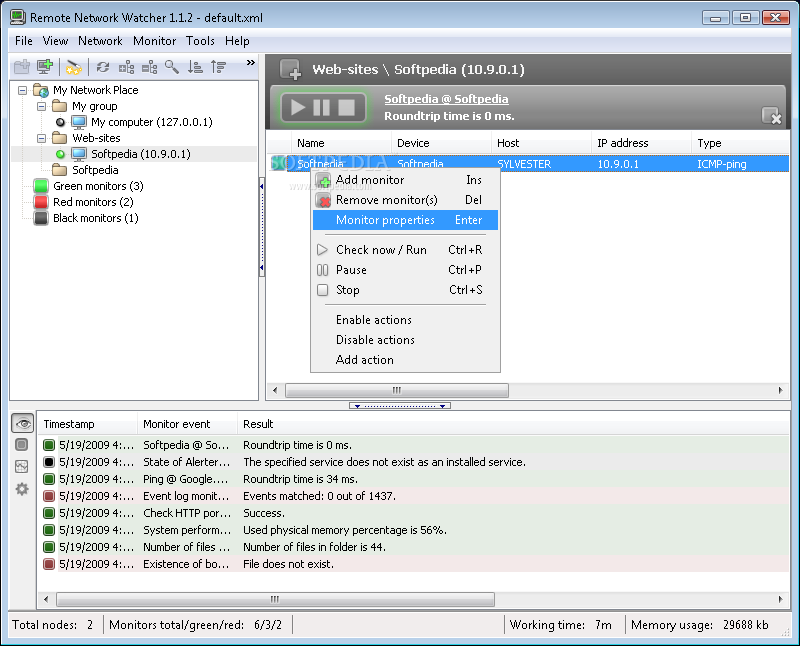The height and width of the screenshot is (646, 800).
Task: Select Black monitors (1) filter
Action: pos(95,218)
